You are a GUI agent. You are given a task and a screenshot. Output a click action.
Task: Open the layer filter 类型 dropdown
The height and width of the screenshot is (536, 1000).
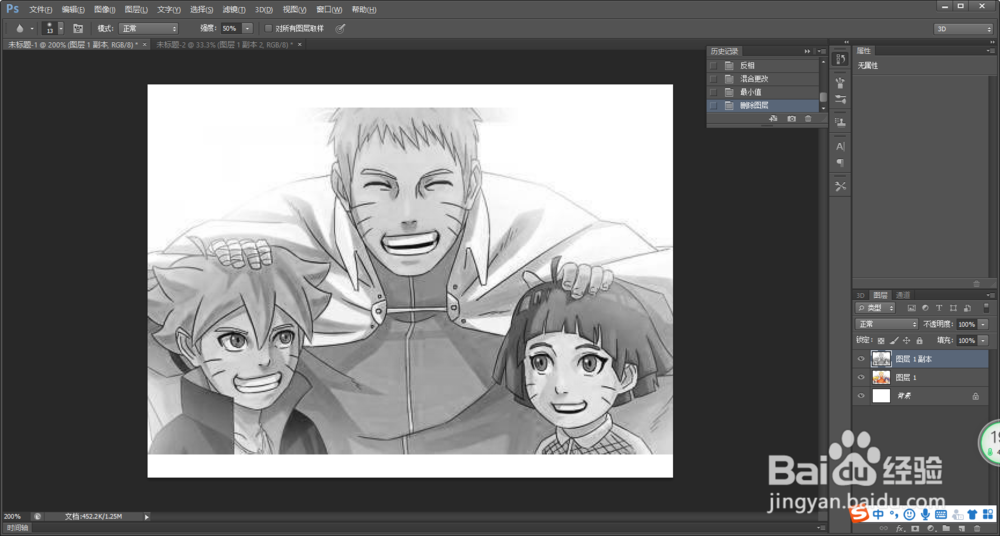(x=875, y=308)
